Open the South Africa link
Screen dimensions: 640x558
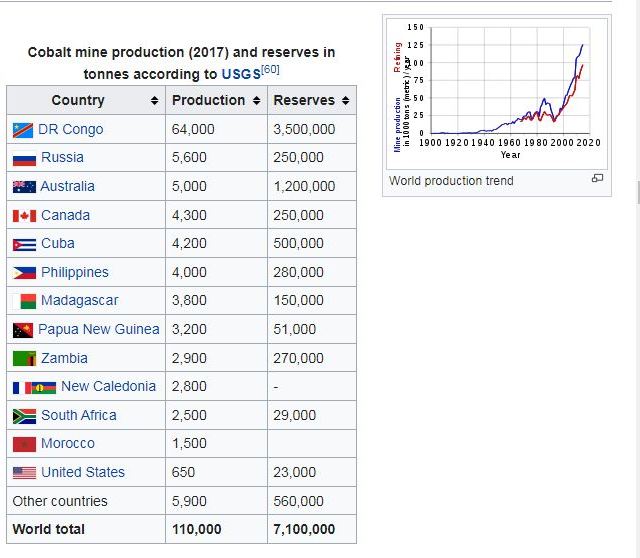click(x=78, y=415)
